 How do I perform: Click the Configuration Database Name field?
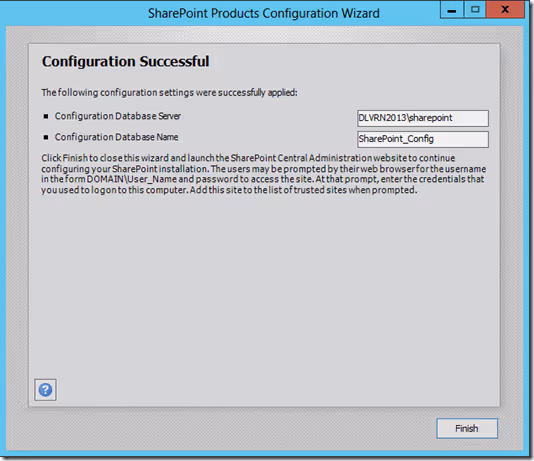[423, 139]
